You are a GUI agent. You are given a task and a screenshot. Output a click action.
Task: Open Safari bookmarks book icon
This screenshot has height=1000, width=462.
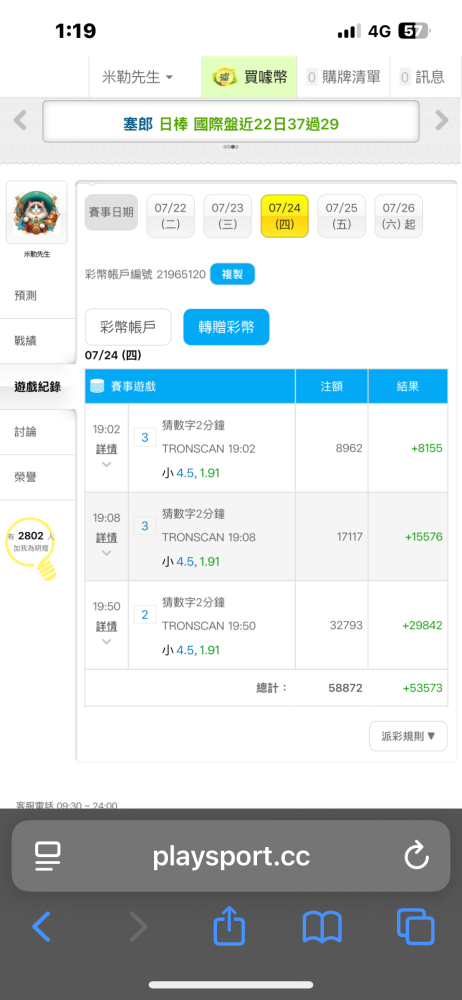click(x=322, y=927)
